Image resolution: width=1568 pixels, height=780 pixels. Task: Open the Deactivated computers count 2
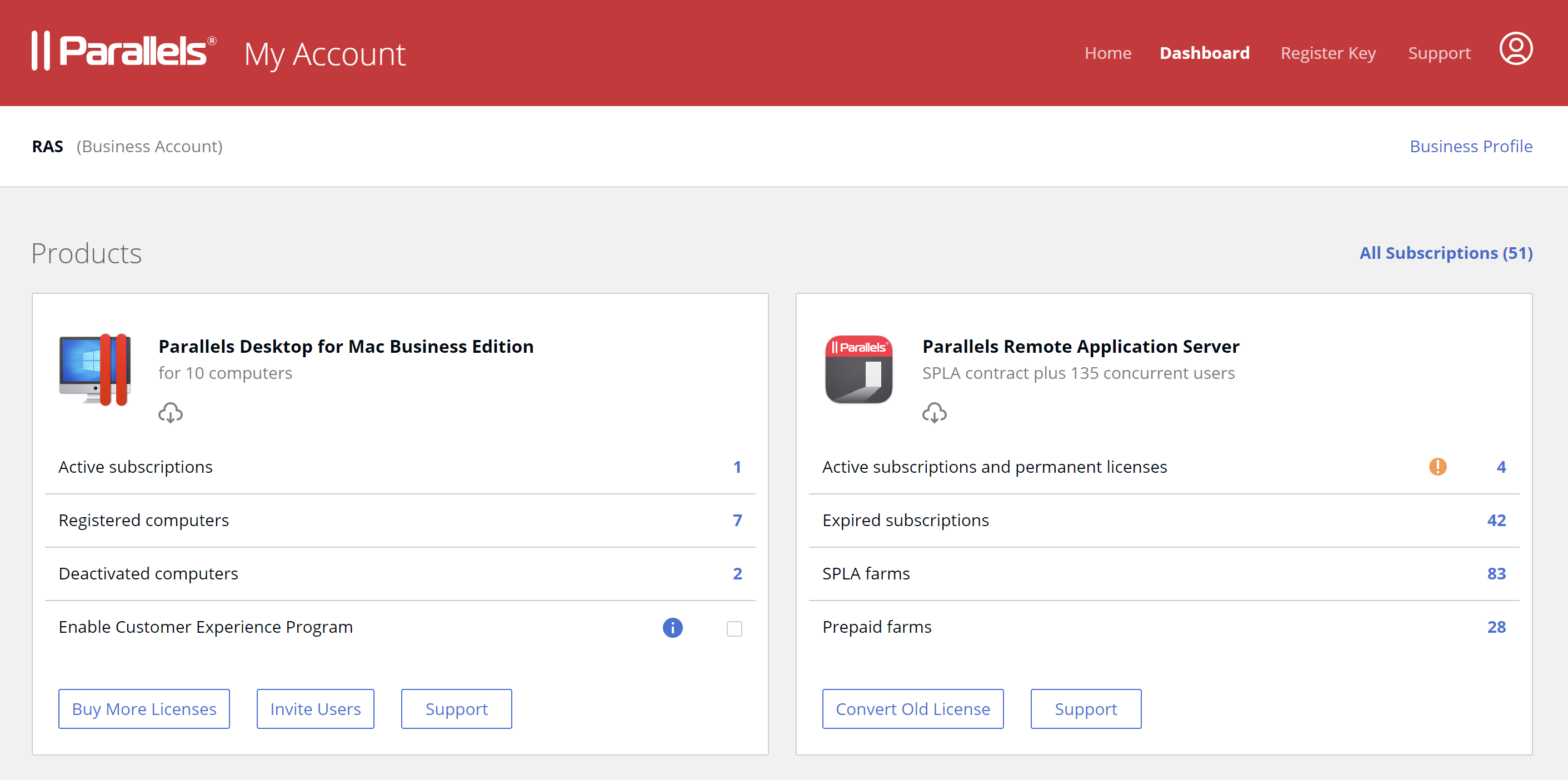coord(737,574)
